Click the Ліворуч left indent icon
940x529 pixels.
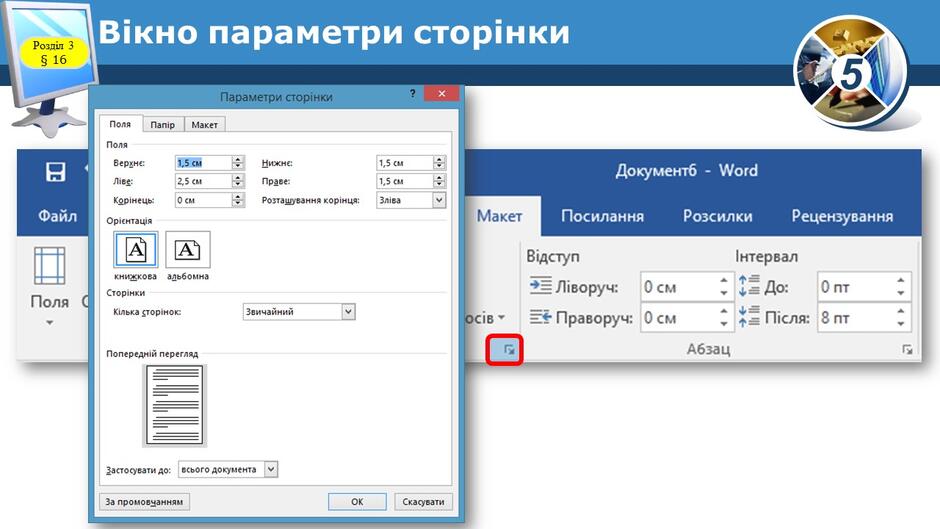540,286
